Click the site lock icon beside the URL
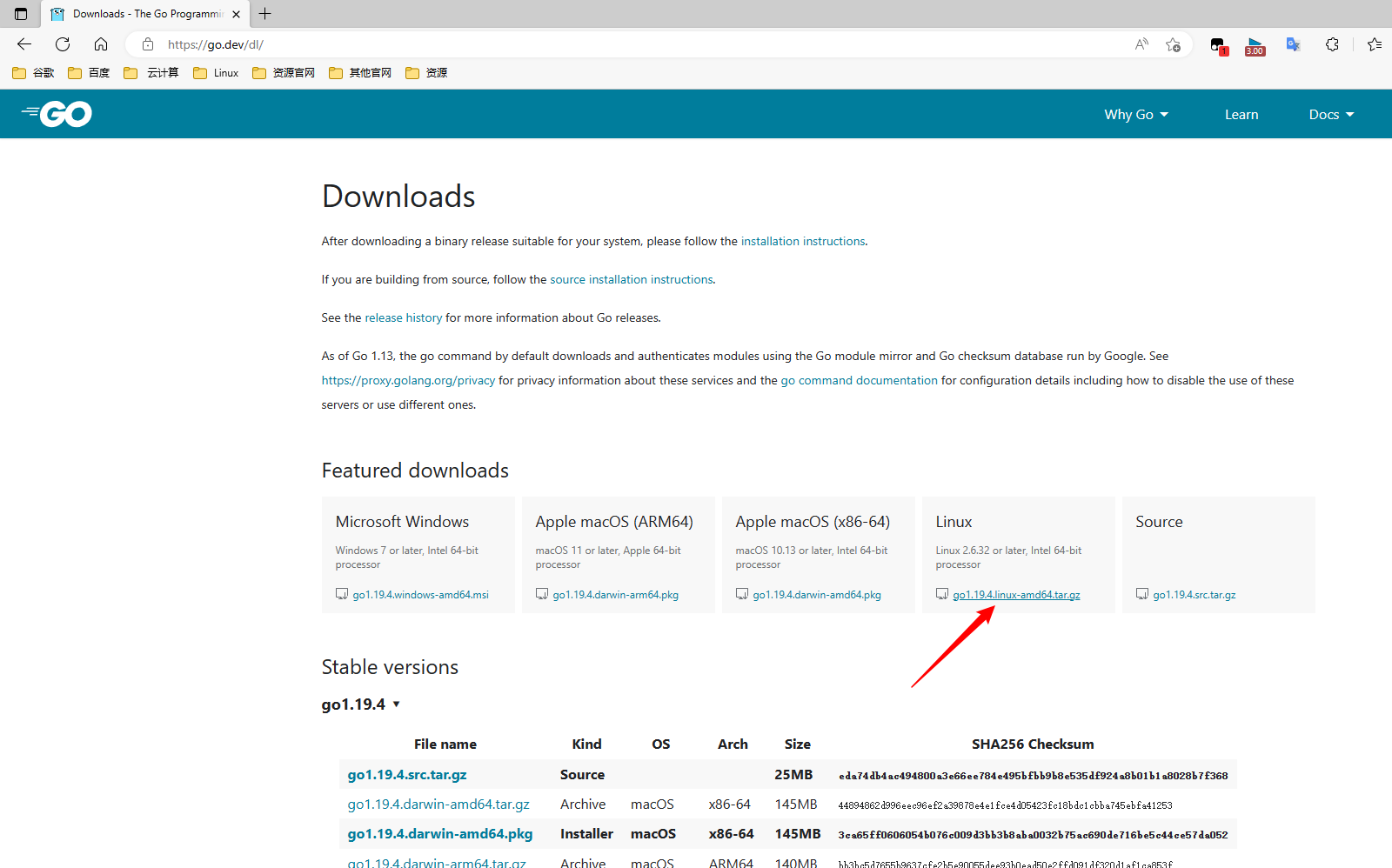This screenshot has width=1392, height=868. 148,44
